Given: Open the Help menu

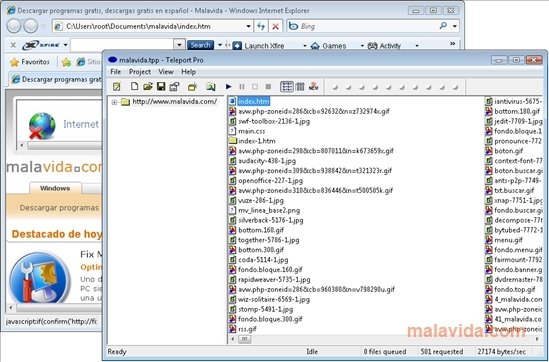Looking at the screenshot, I should coord(188,72).
